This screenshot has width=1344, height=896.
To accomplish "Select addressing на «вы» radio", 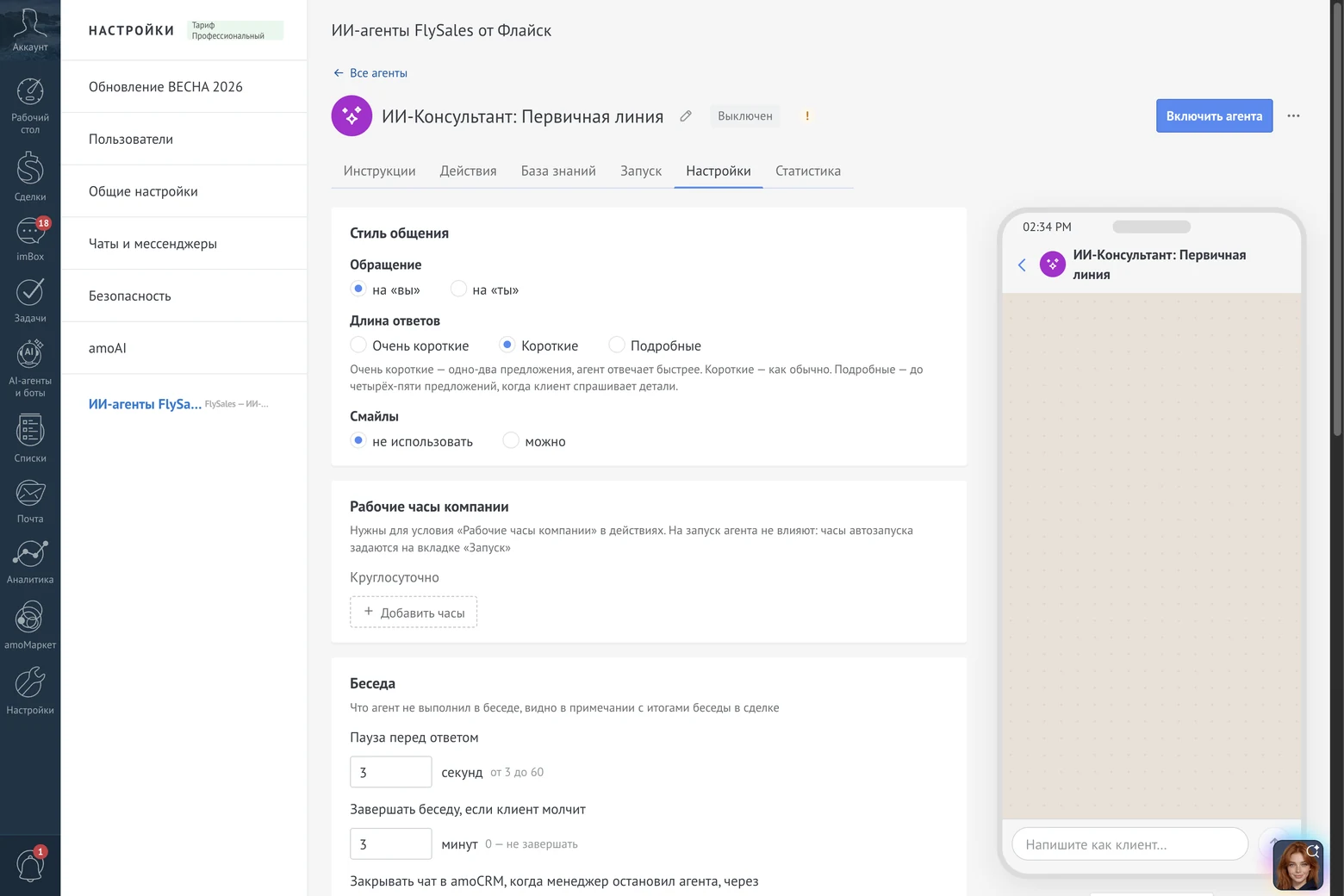I will tap(358, 289).
